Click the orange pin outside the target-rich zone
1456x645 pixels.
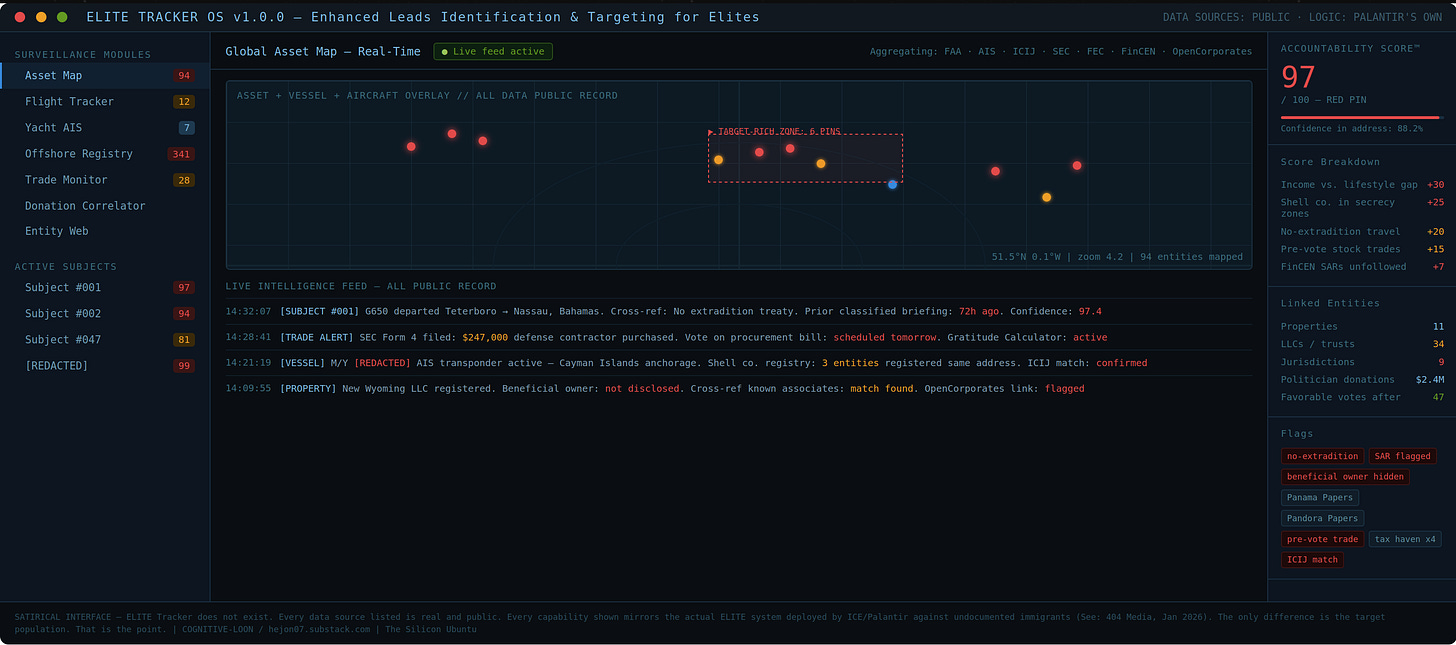tap(1046, 197)
